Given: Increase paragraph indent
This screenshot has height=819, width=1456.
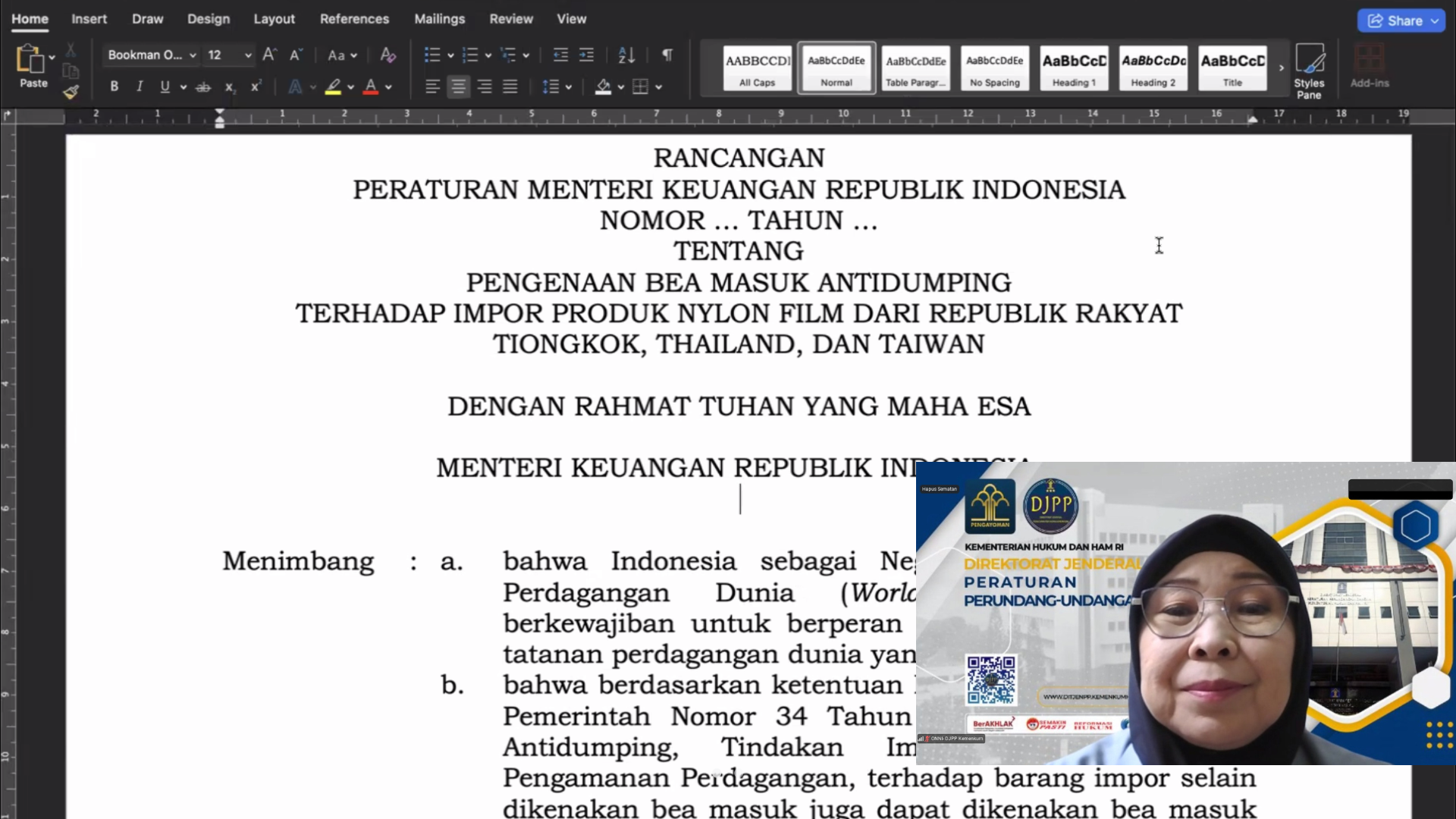Looking at the screenshot, I should [x=586, y=55].
